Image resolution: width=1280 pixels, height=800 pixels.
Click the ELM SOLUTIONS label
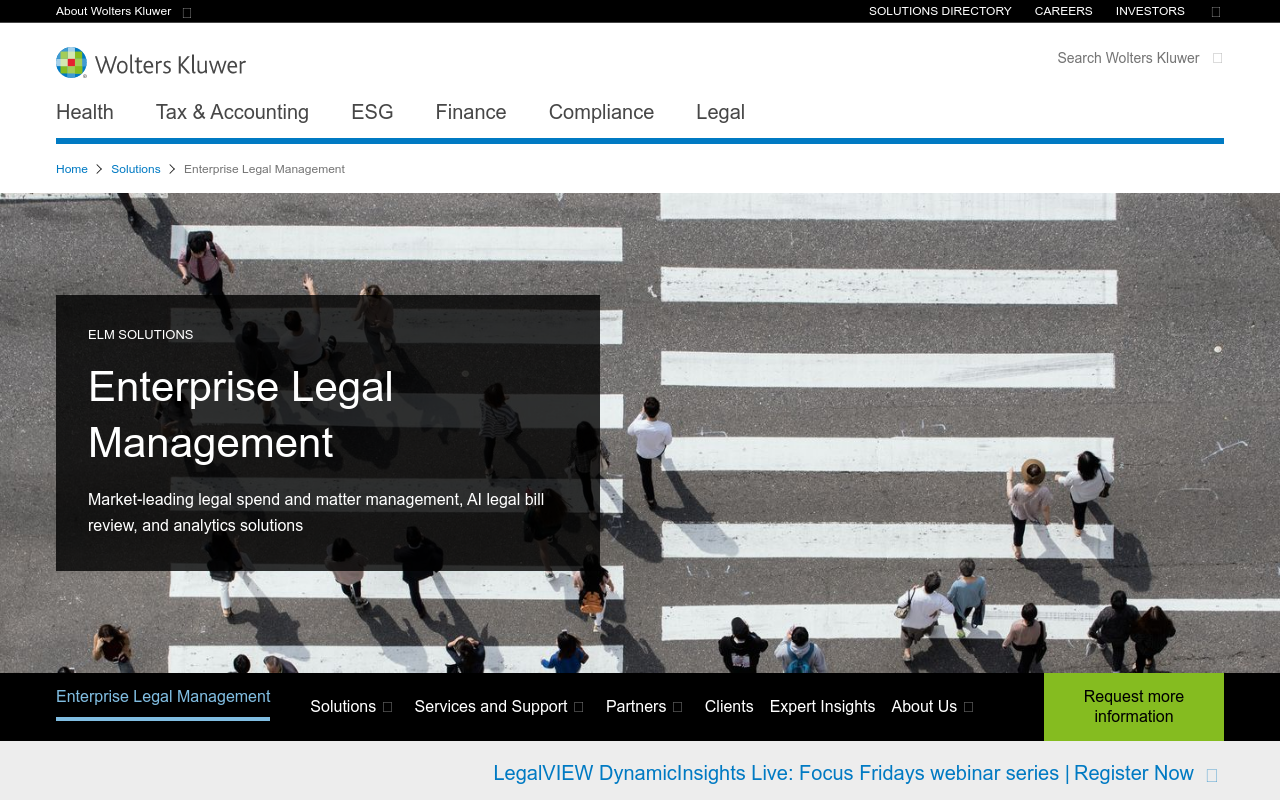point(140,334)
